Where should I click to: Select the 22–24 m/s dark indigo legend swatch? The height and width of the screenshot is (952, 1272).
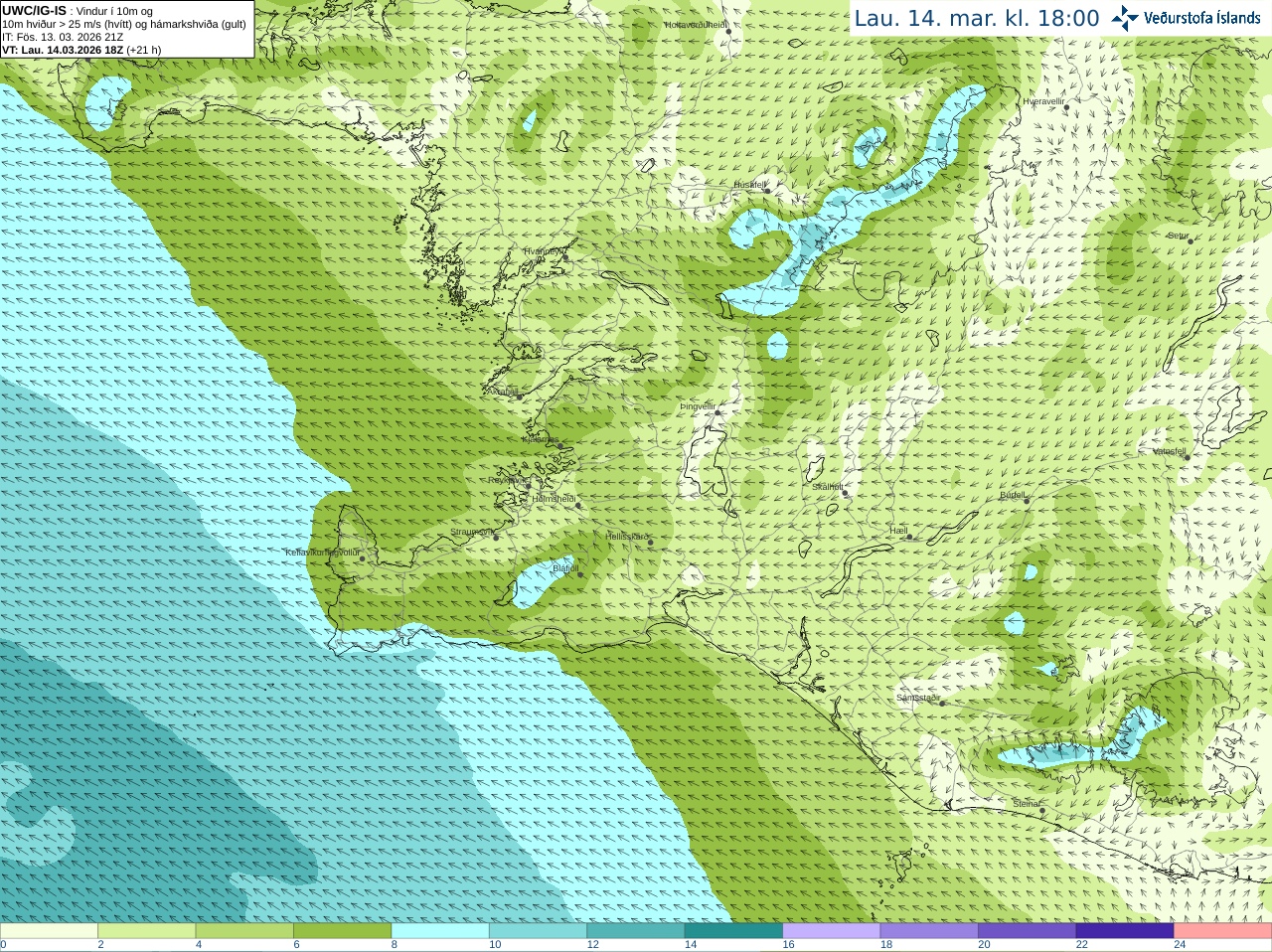coord(1125,931)
